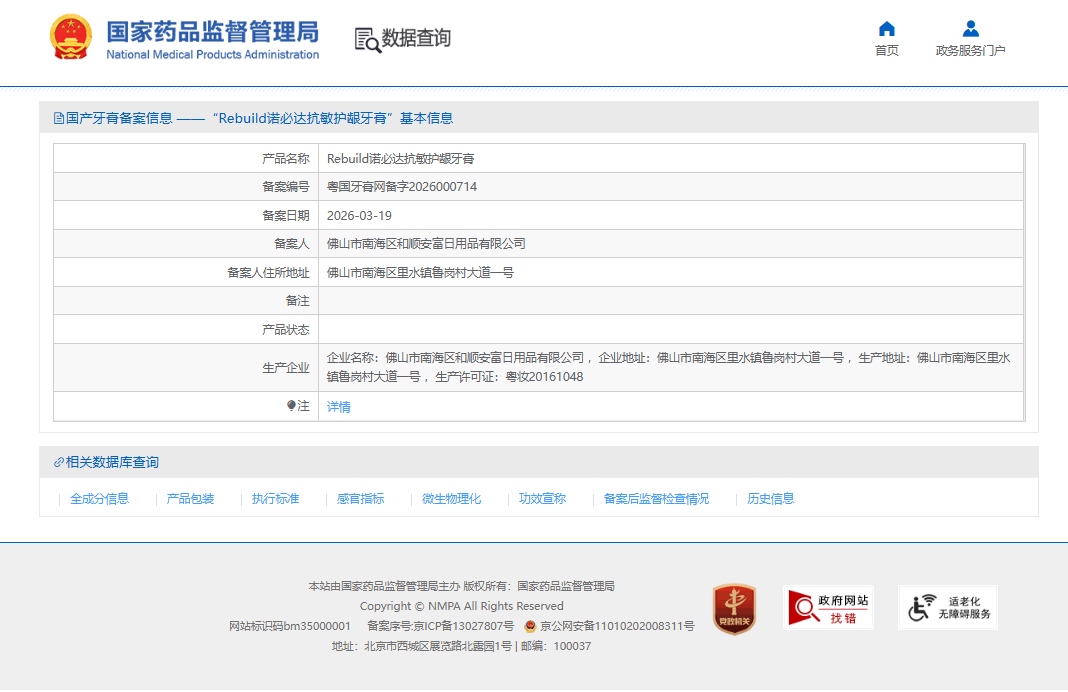1068x692 pixels.
Task: Click the footer address 北京市西城区展览路北露园1号
Action: pyautogui.click(x=438, y=646)
